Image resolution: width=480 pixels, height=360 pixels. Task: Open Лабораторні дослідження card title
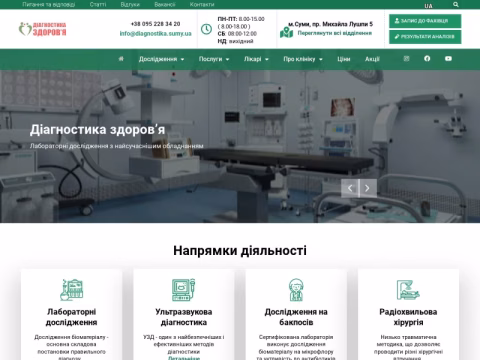[x=72, y=317]
